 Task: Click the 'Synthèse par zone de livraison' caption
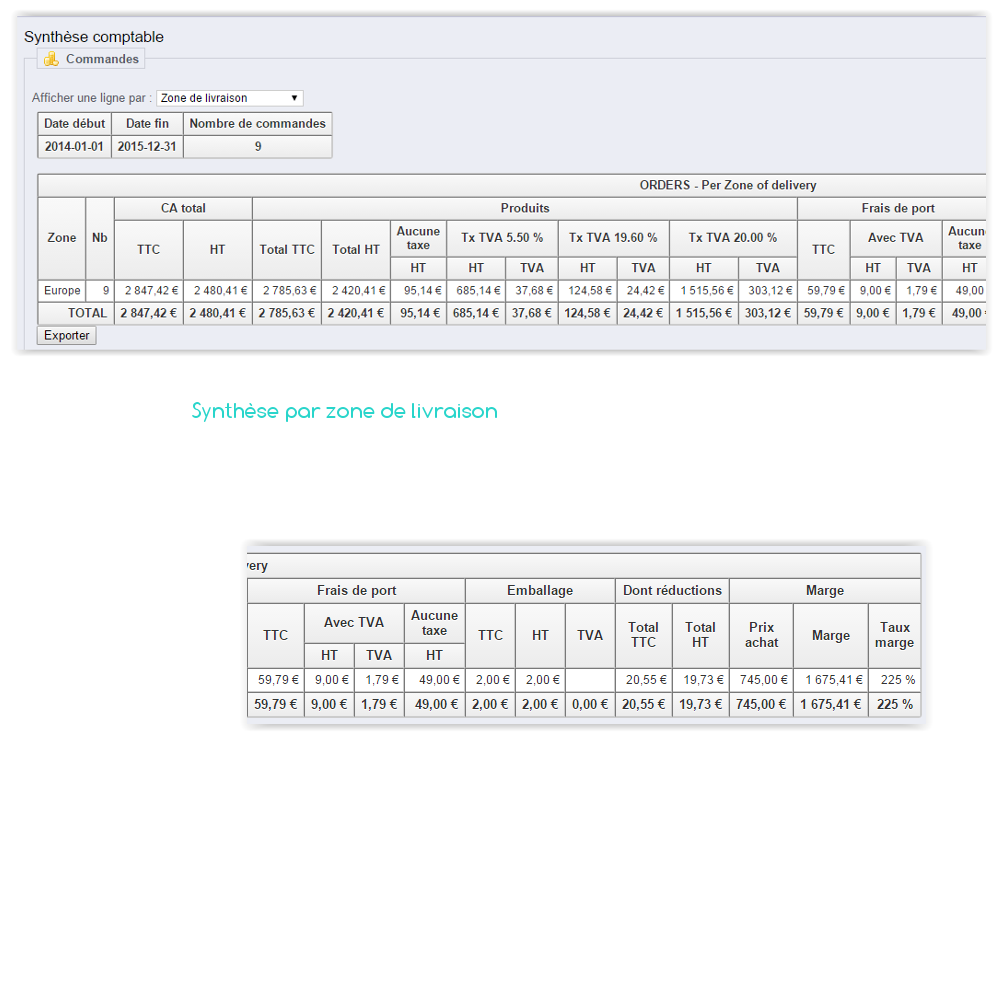(344, 411)
